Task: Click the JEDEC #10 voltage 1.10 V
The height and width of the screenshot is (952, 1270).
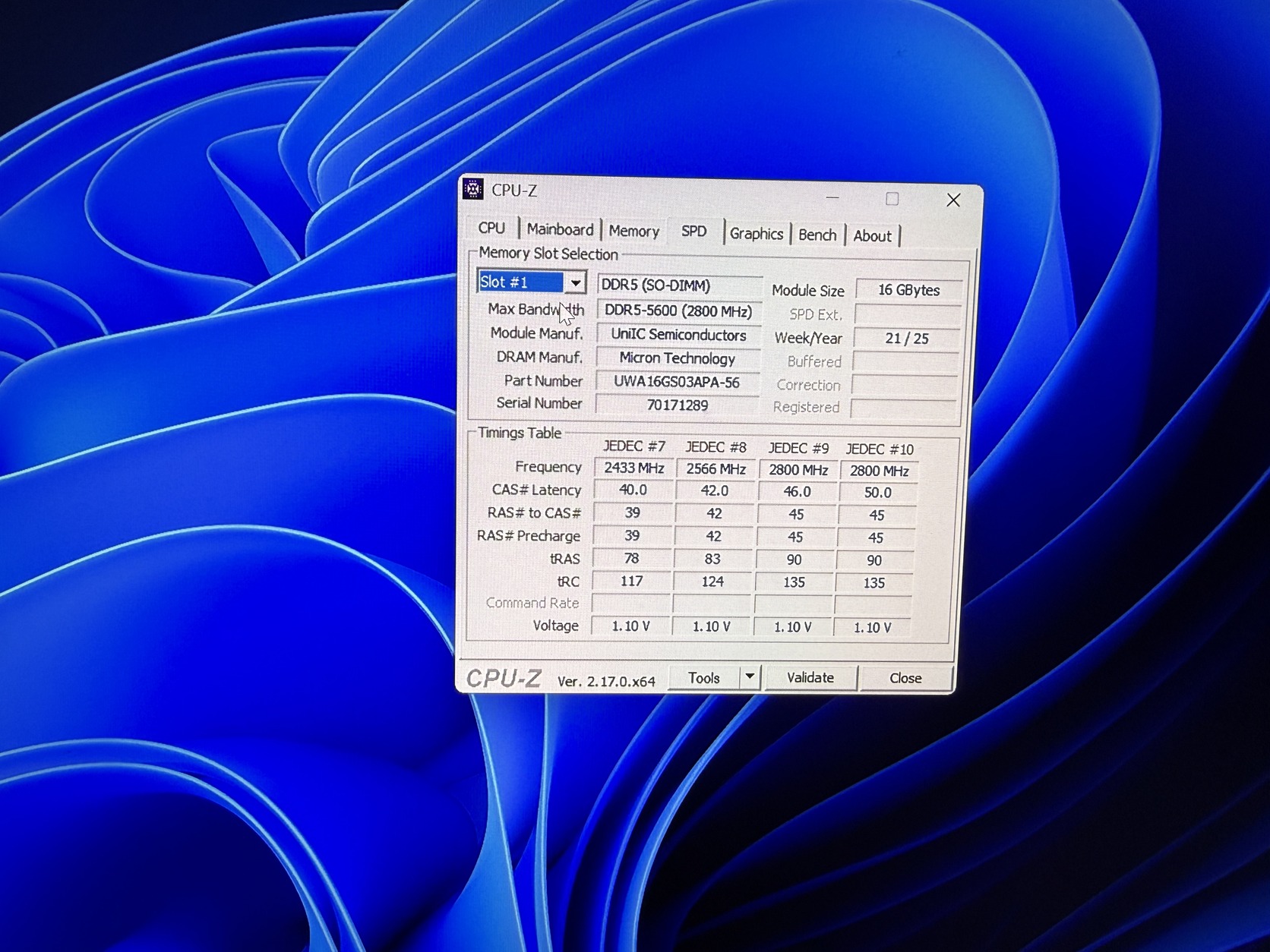Action: click(x=872, y=628)
